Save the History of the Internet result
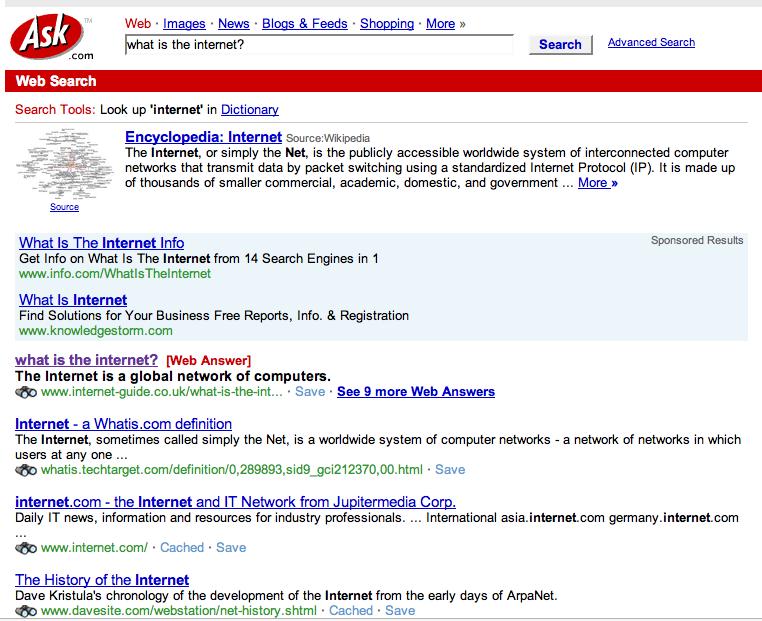The width and height of the screenshot is (762, 621). click(400, 611)
